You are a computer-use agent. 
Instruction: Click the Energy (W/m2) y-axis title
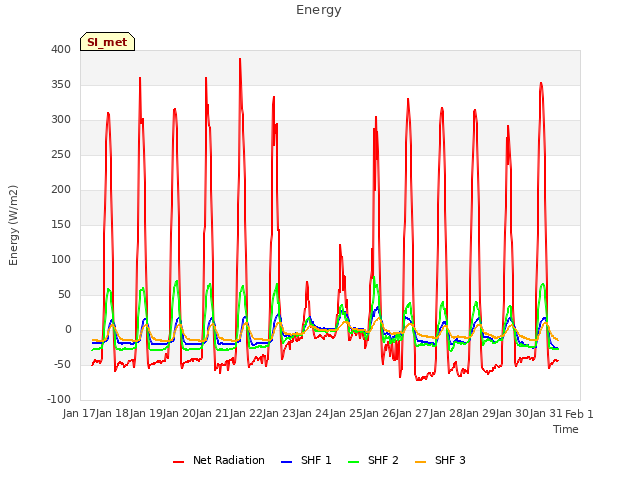point(13,225)
